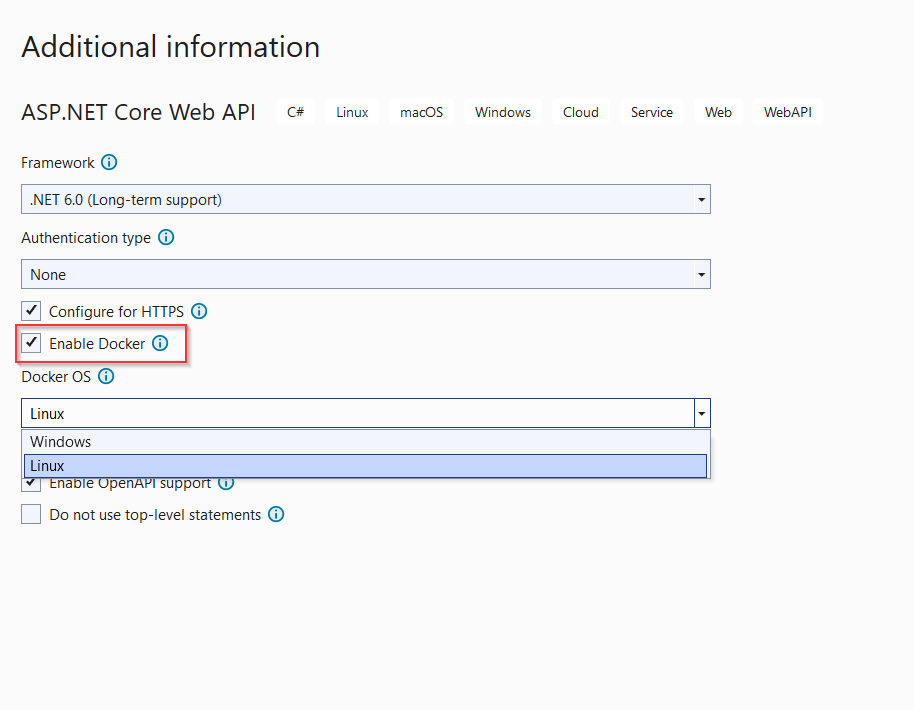Click the Authentication type info icon
This screenshot has width=914, height=710.
(x=166, y=237)
